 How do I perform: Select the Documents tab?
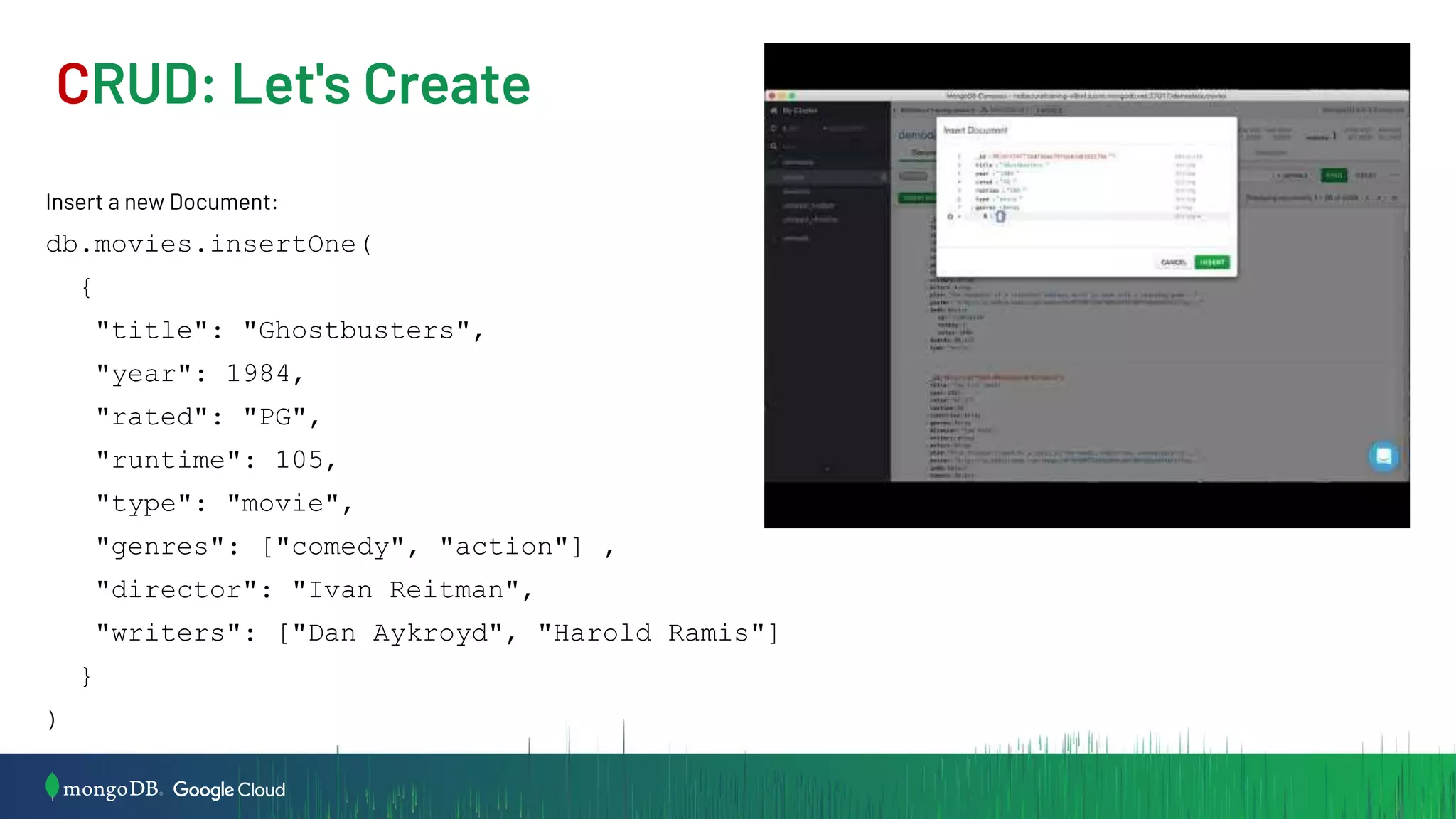(922, 153)
